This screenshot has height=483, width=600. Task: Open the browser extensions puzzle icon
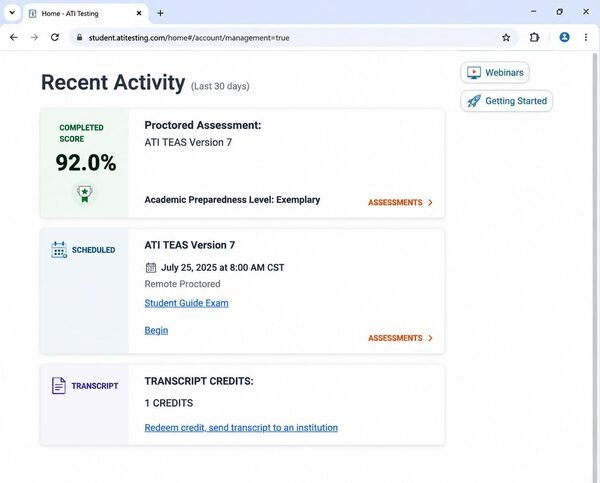pos(534,37)
